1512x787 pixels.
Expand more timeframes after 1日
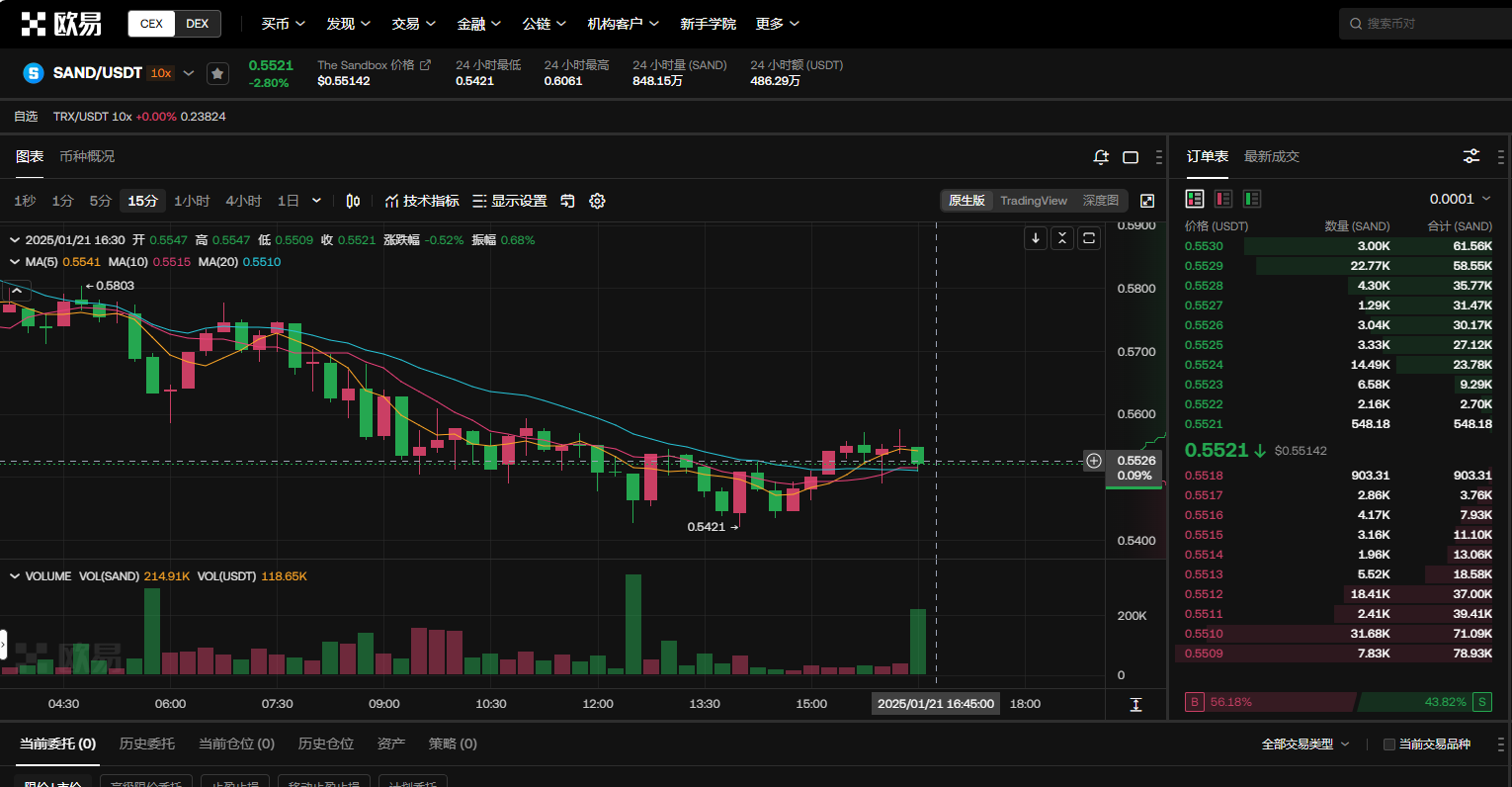pyautogui.click(x=316, y=201)
